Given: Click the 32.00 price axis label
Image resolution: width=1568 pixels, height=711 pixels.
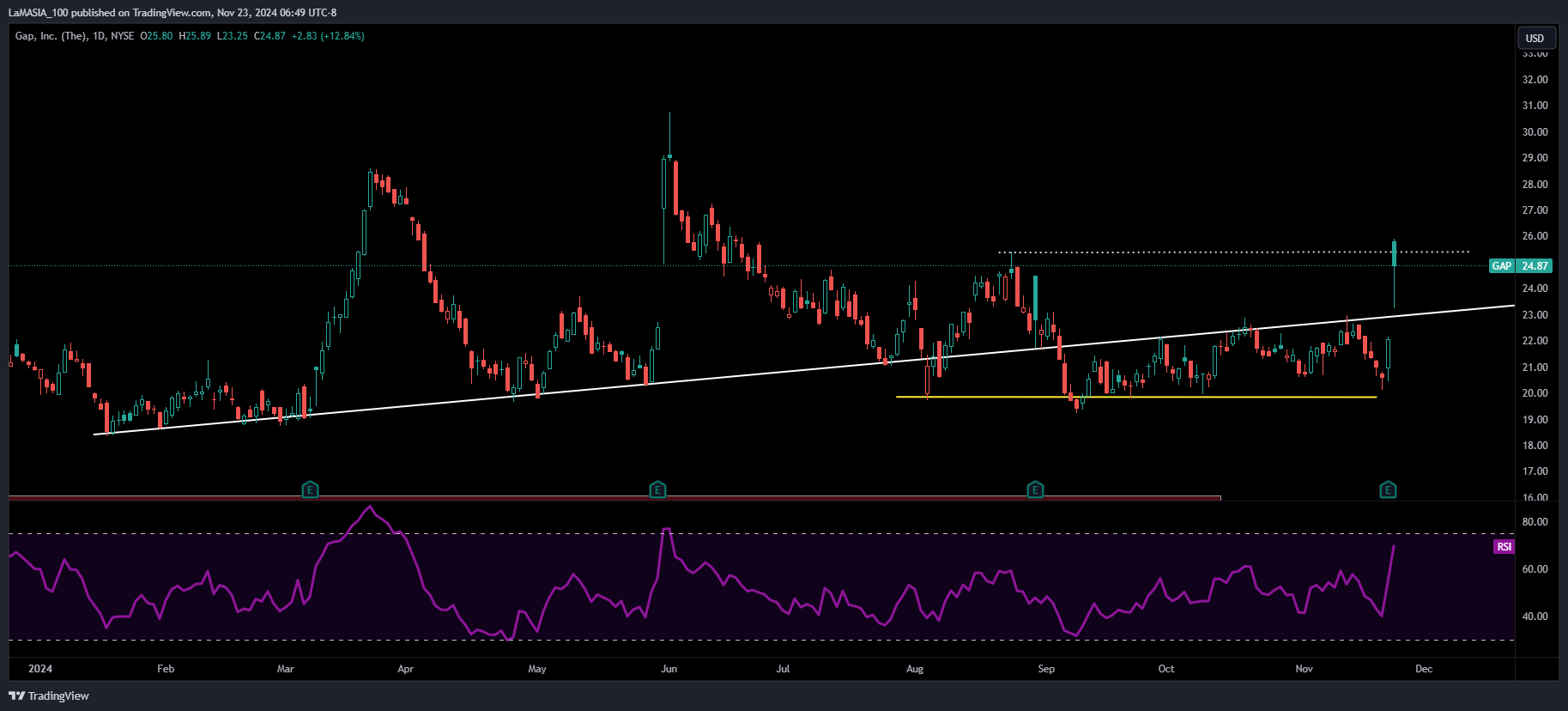Looking at the screenshot, I should [x=1535, y=80].
